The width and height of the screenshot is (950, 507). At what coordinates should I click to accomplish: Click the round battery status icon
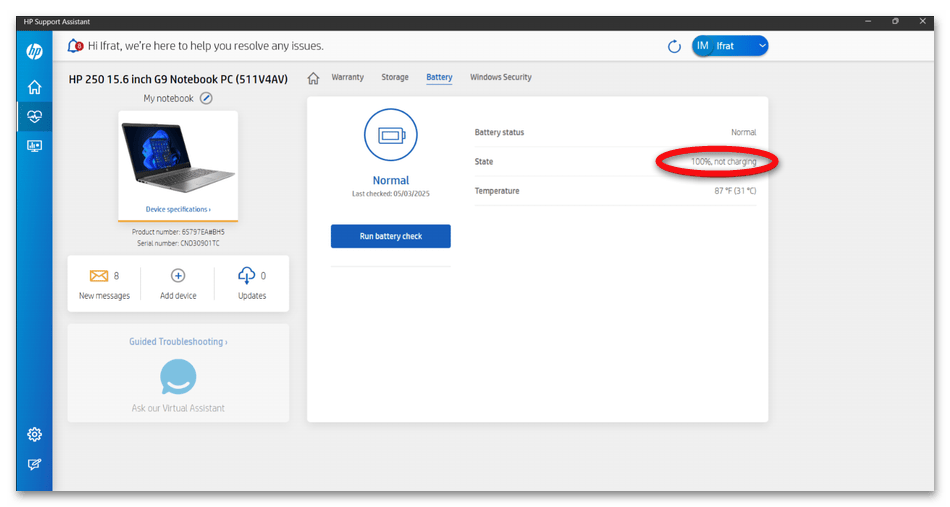(391, 135)
